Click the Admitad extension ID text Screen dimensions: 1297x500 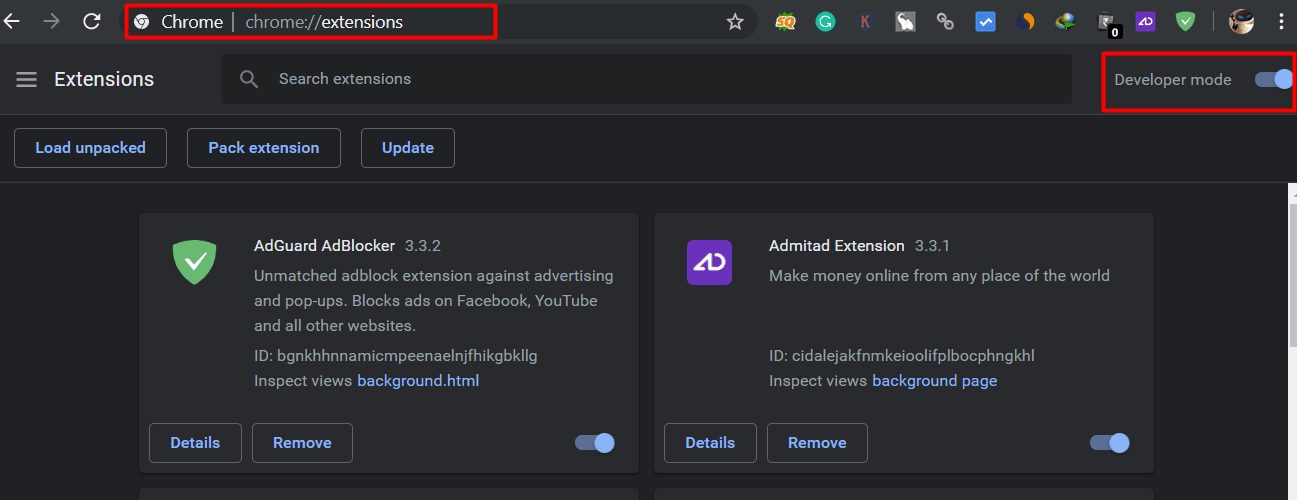point(902,356)
